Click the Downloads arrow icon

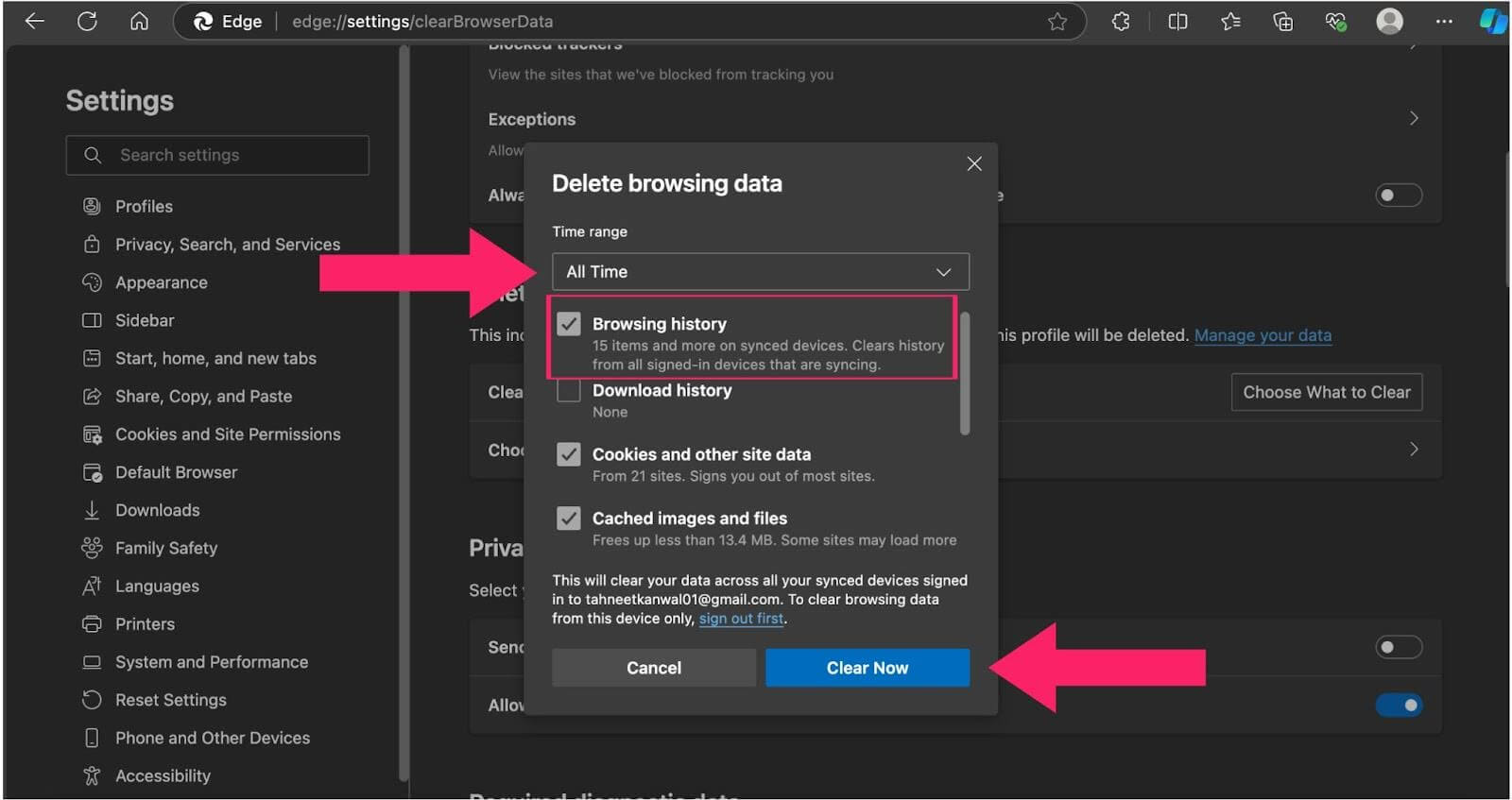click(92, 510)
